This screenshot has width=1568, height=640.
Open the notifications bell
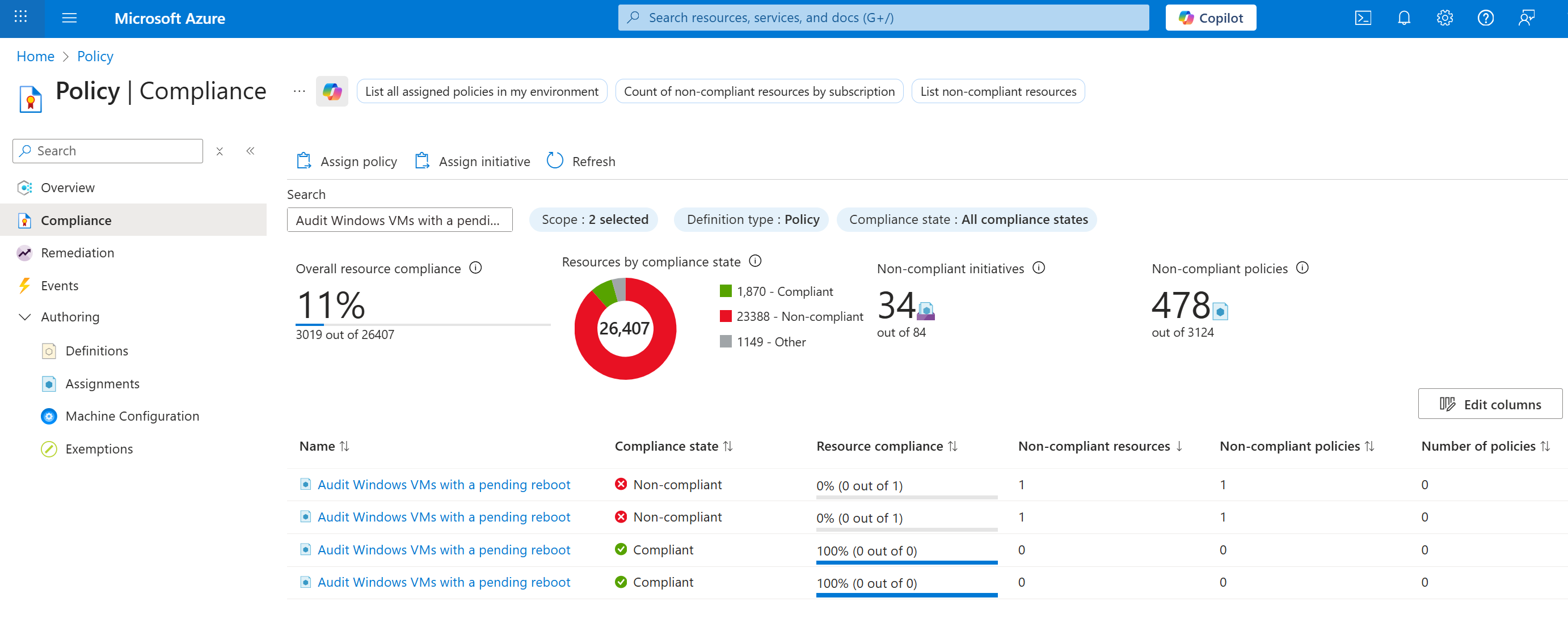coord(1403,18)
